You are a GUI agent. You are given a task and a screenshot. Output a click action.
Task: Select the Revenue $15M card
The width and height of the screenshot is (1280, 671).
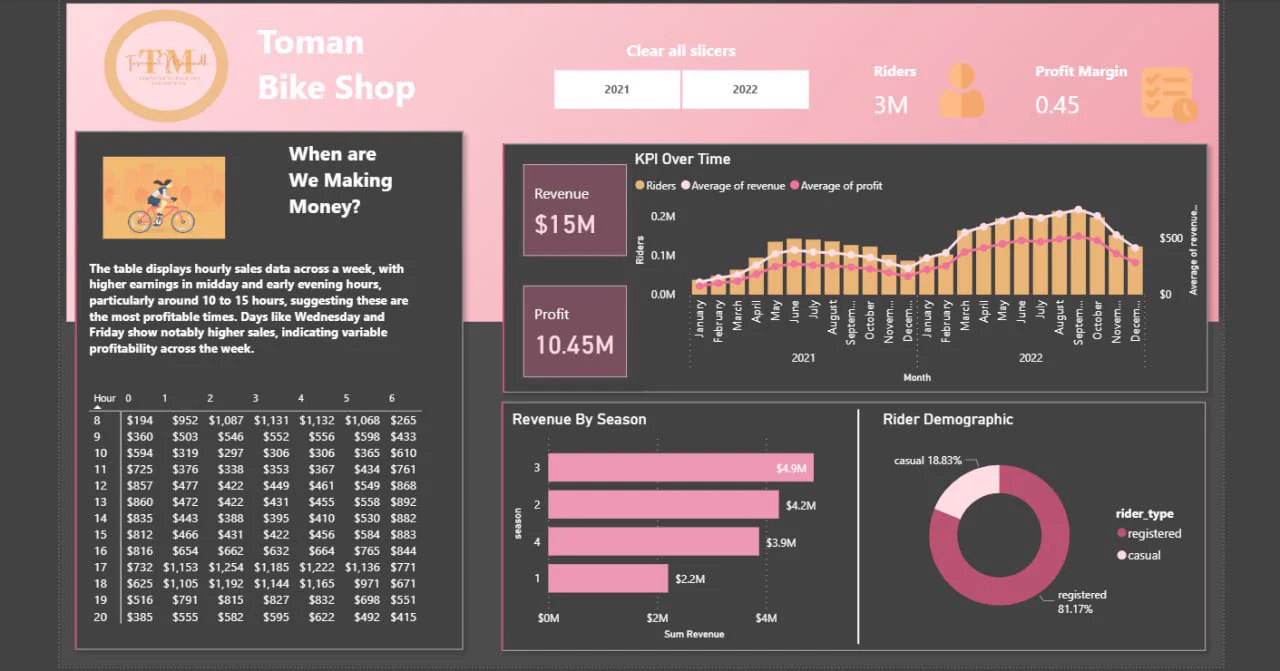pos(575,210)
